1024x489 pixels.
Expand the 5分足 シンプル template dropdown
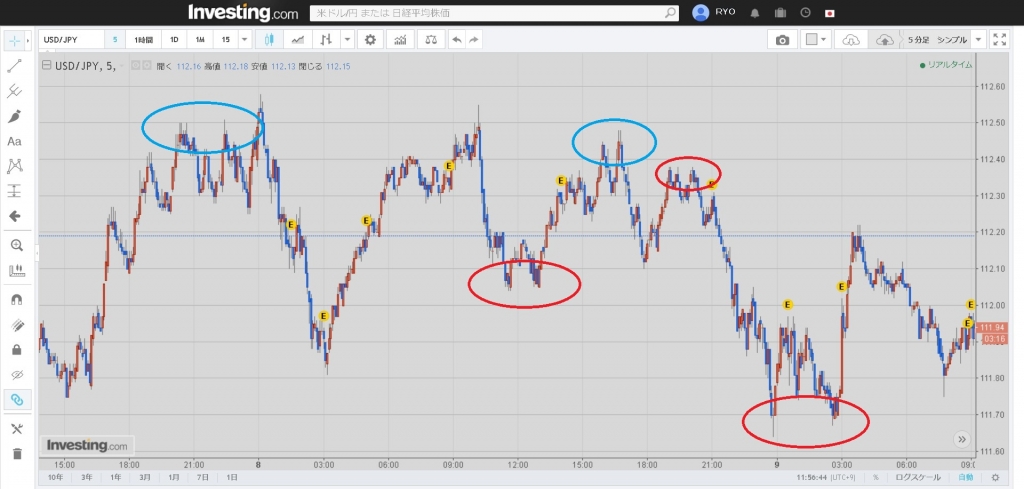coord(978,40)
